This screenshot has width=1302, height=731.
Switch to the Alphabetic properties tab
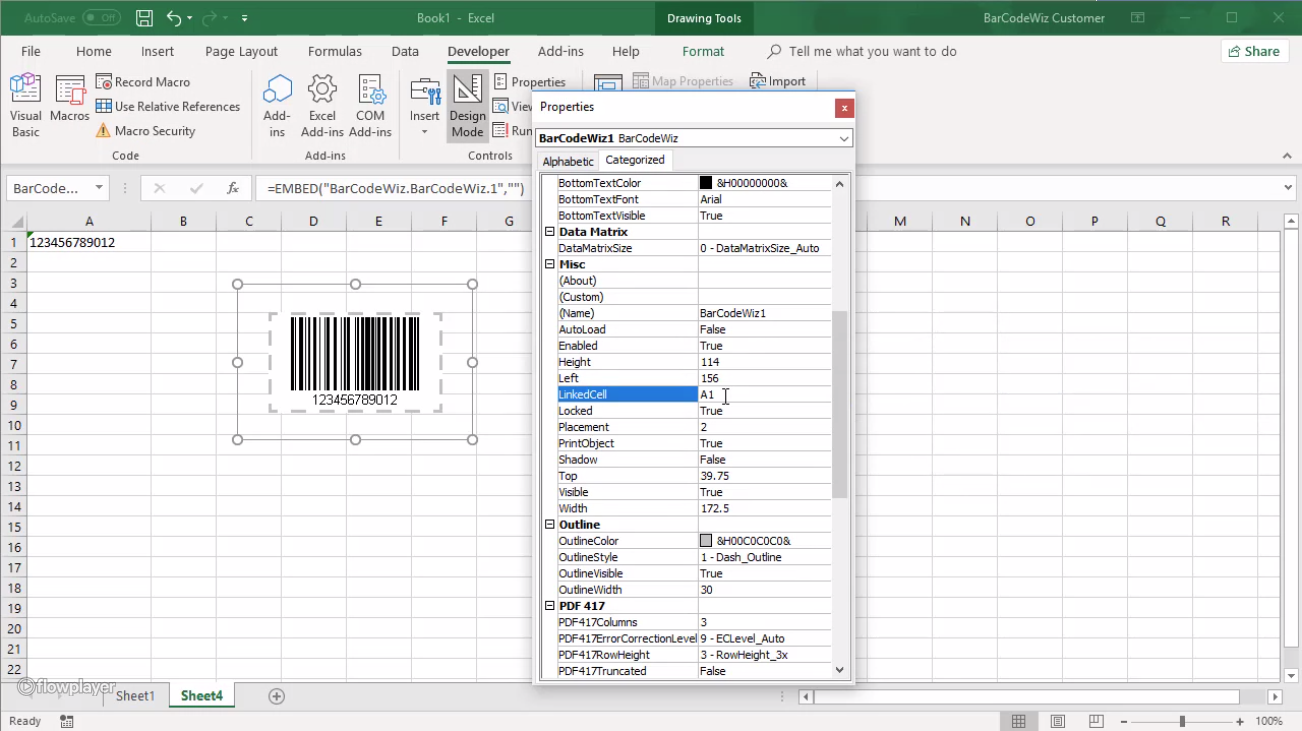pos(568,161)
